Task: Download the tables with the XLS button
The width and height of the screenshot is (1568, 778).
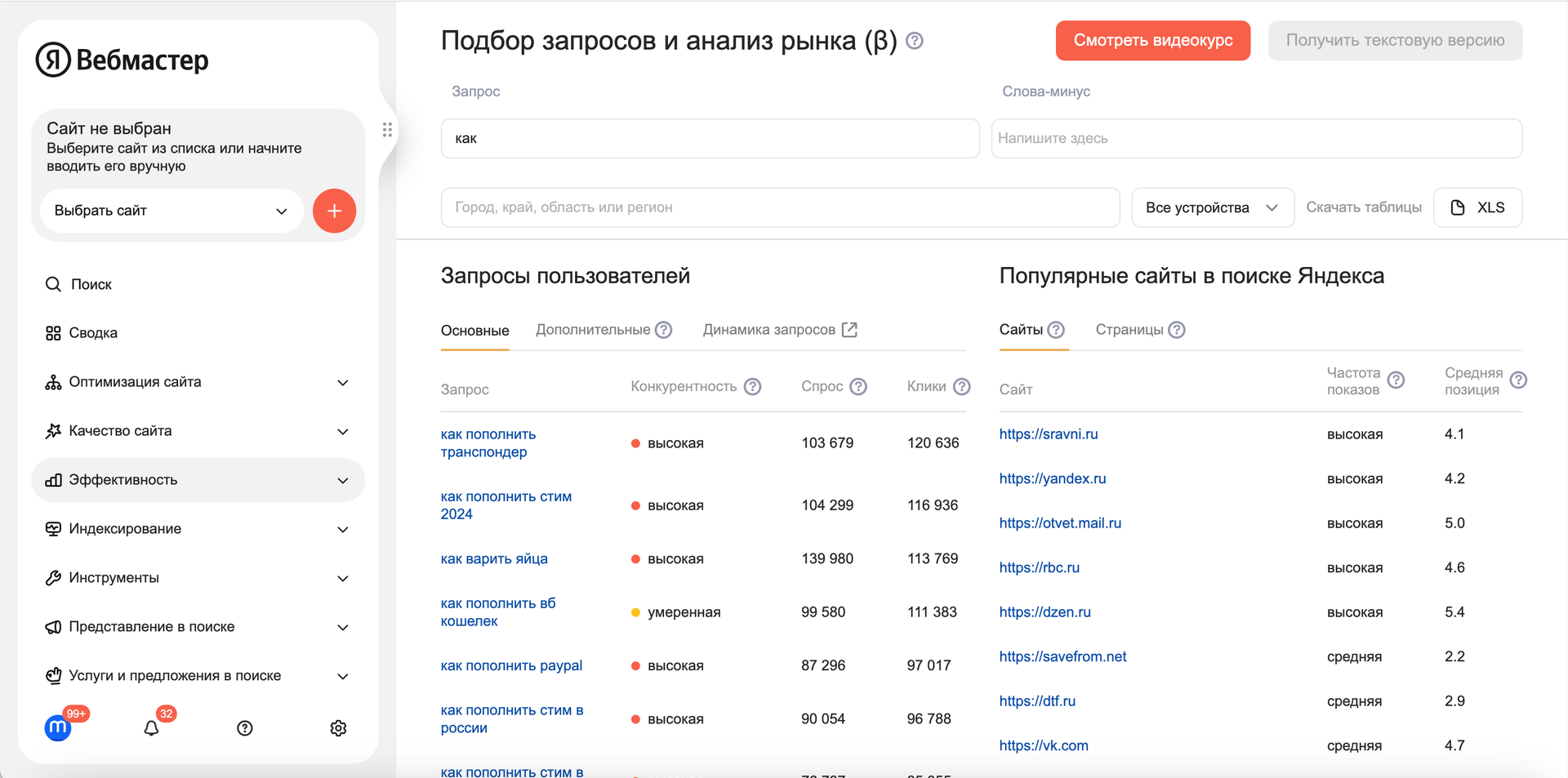Action: (1478, 207)
